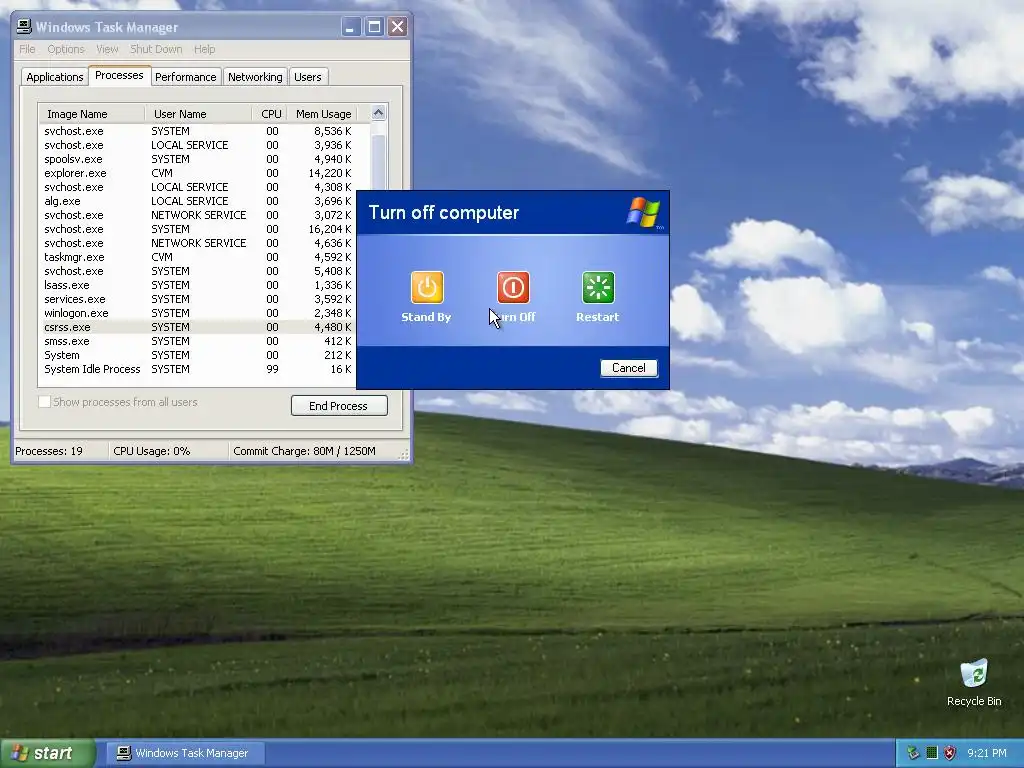The image size is (1024, 768).
Task: Click the Safely Remove Hardware tray icon
Action: pos(913,753)
